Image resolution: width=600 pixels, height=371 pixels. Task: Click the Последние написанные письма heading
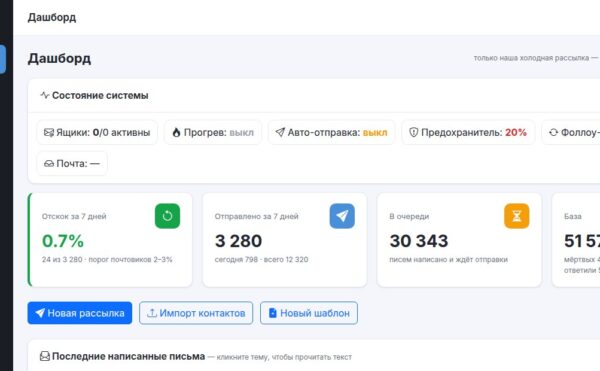tap(129, 356)
